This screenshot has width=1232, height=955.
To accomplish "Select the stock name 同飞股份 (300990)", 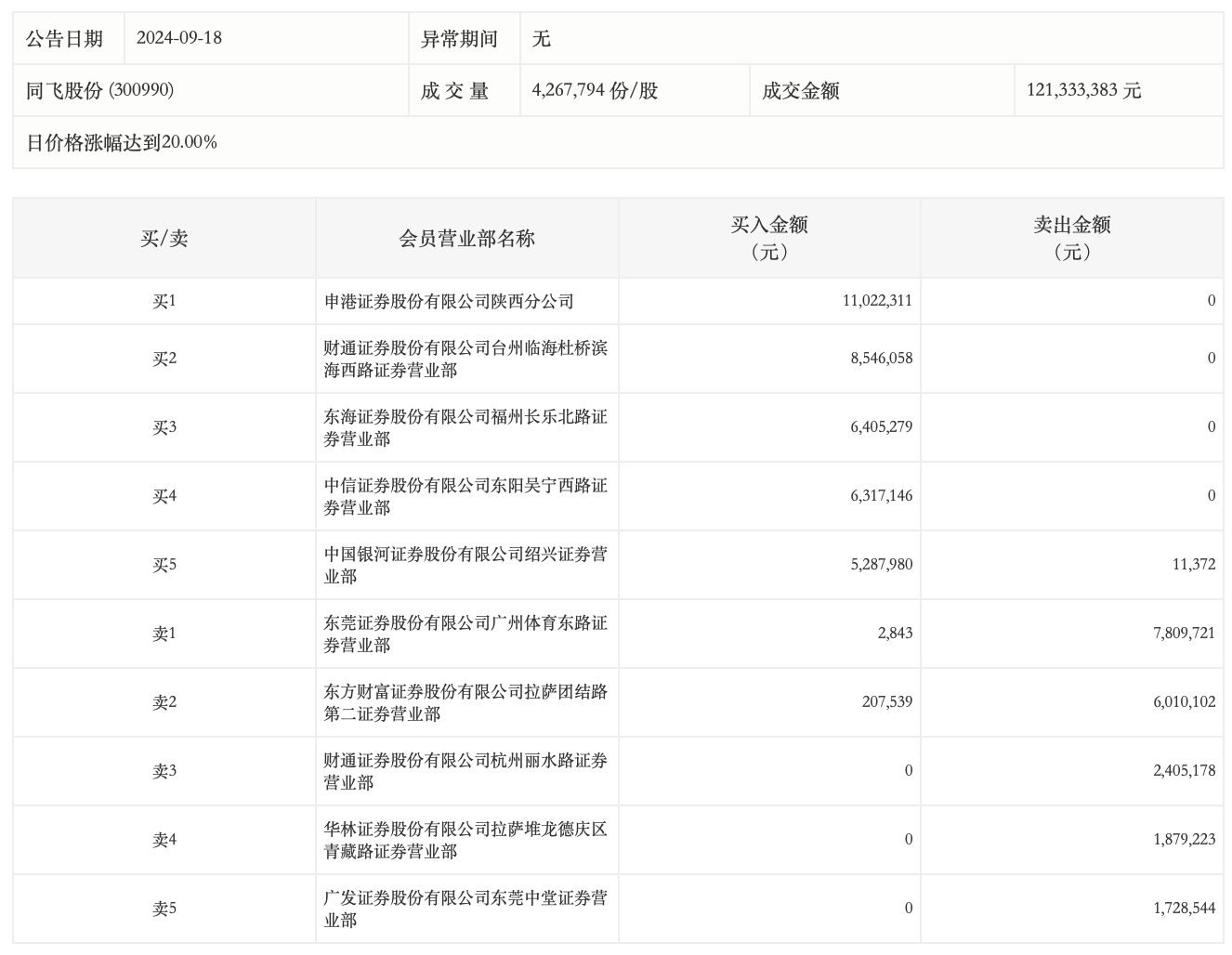I will (x=99, y=90).
